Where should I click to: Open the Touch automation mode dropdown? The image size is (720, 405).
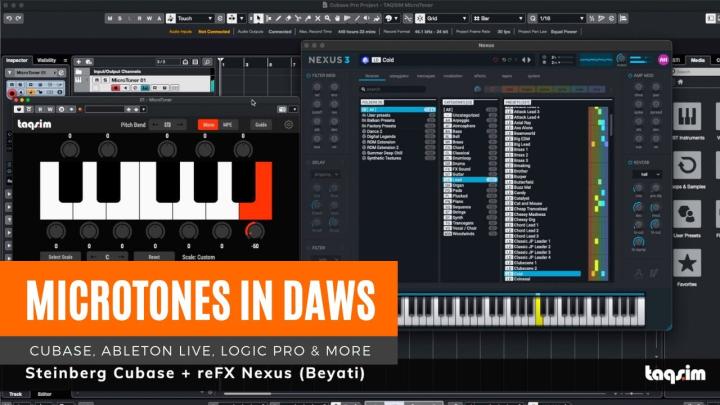tap(195, 18)
